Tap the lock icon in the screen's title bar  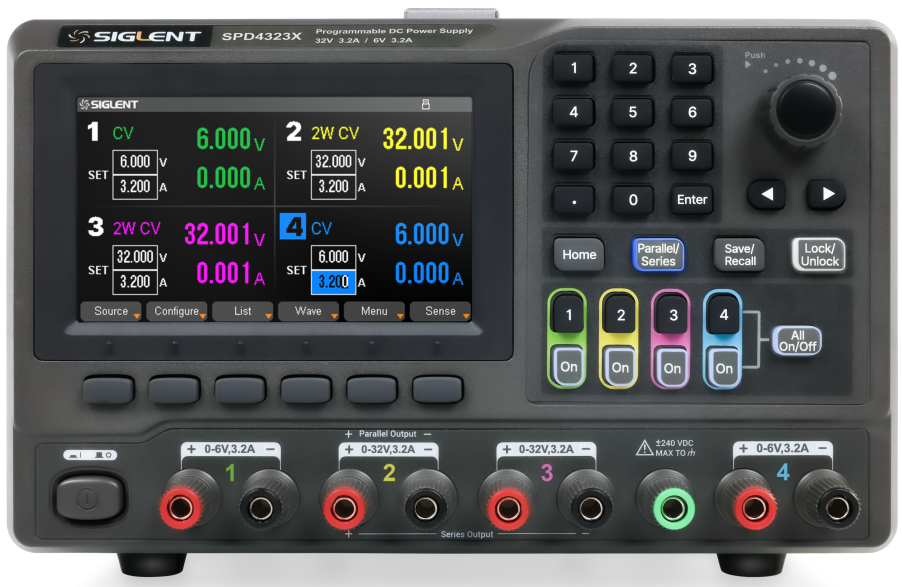(x=426, y=104)
